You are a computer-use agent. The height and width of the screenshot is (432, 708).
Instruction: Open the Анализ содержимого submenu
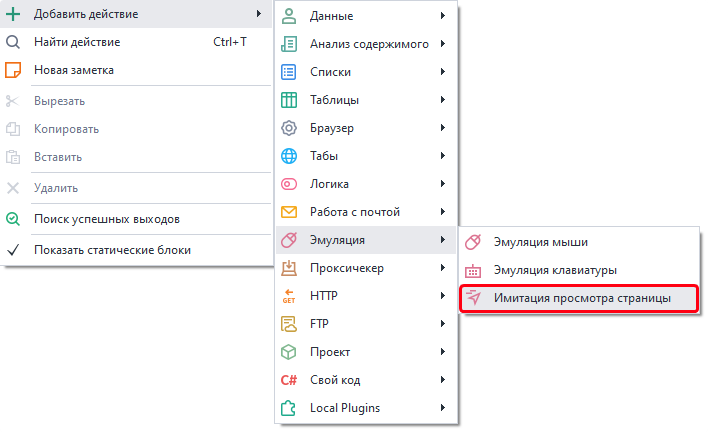coord(368,44)
